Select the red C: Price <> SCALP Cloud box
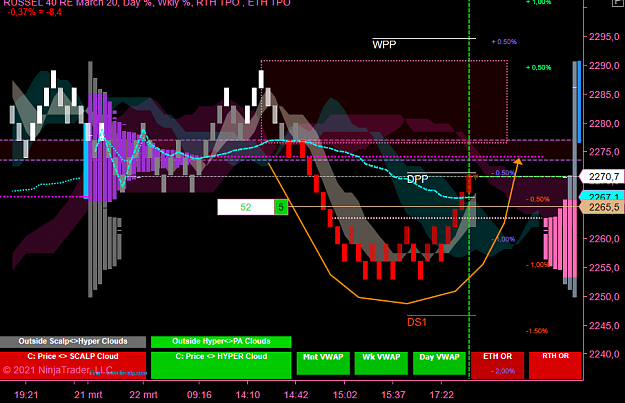The height and width of the screenshot is (403, 625). [x=73, y=365]
